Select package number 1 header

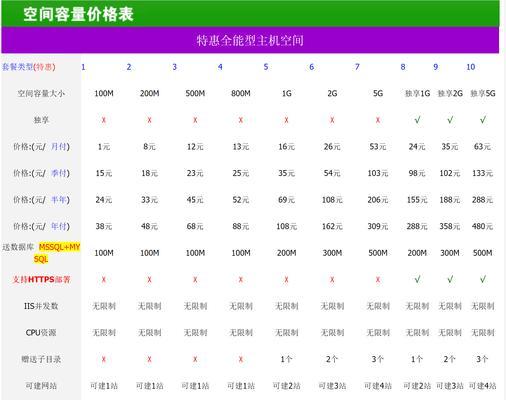83,67
